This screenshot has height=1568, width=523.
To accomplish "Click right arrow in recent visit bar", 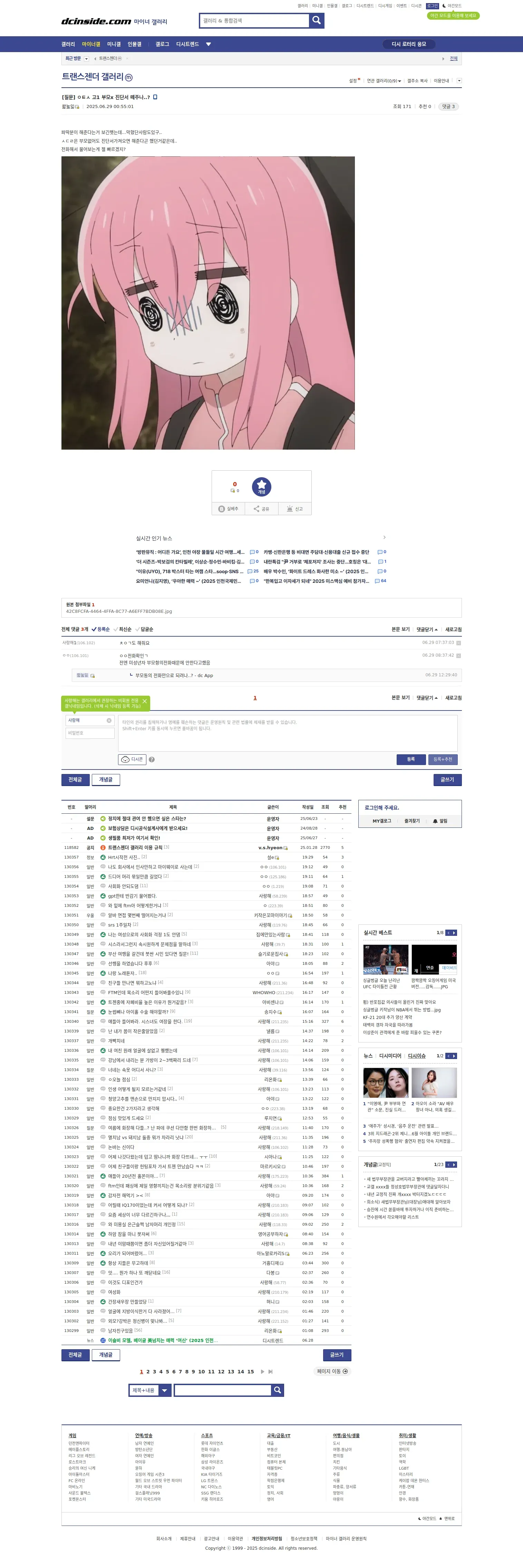I will [443, 58].
